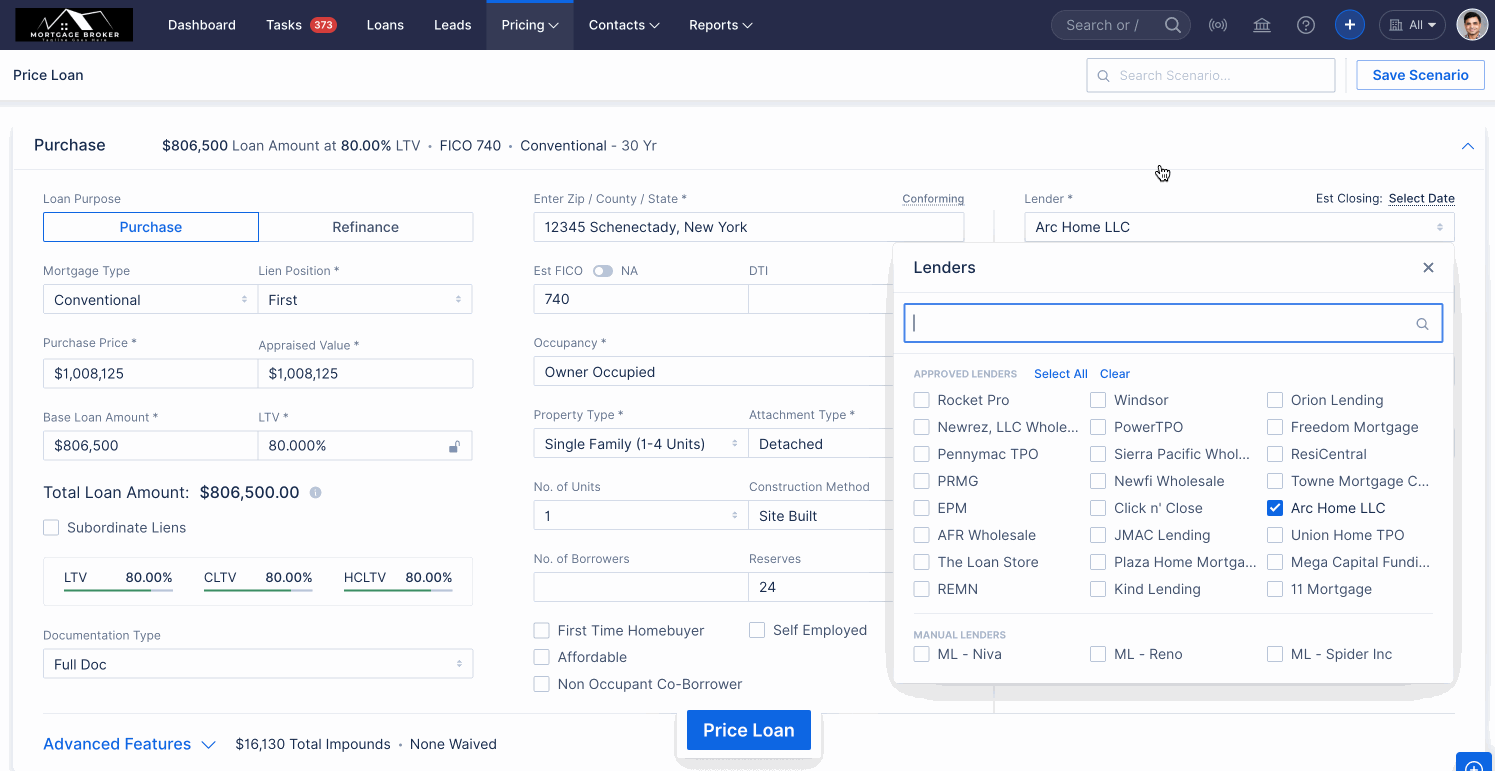The width and height of the screenshot is (1495, 771).
Task: Select the Refinance loan purpose
Action: click(x=366, y=227)
